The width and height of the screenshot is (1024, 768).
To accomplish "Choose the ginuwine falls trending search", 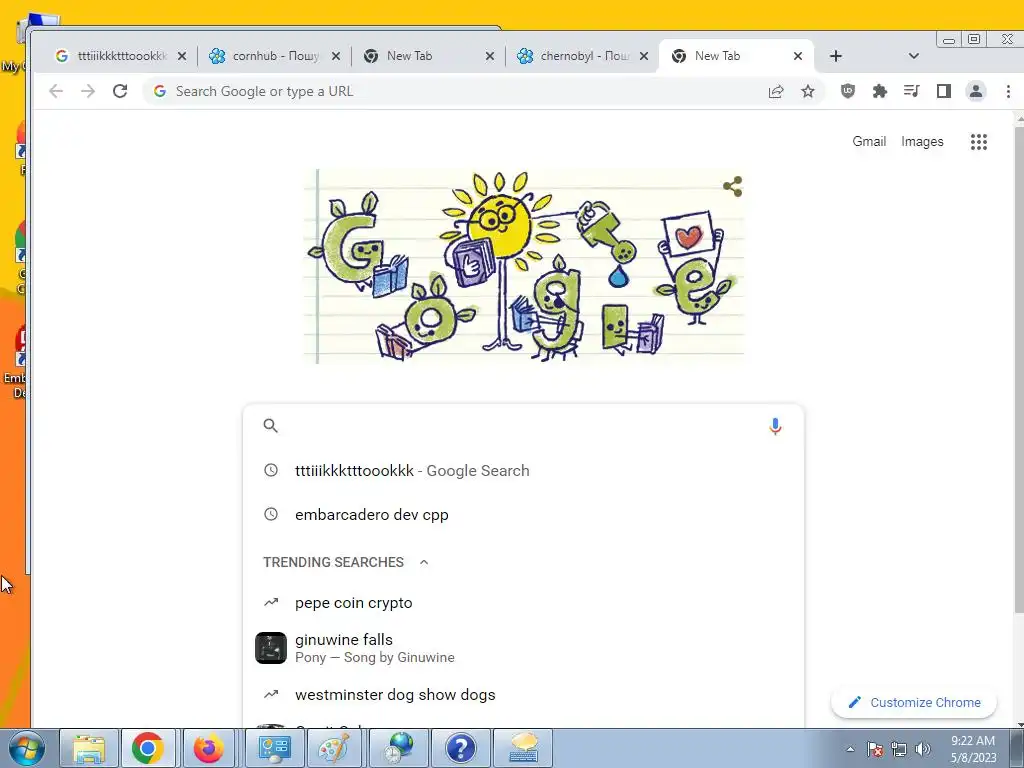I will [x=522, y=648].
